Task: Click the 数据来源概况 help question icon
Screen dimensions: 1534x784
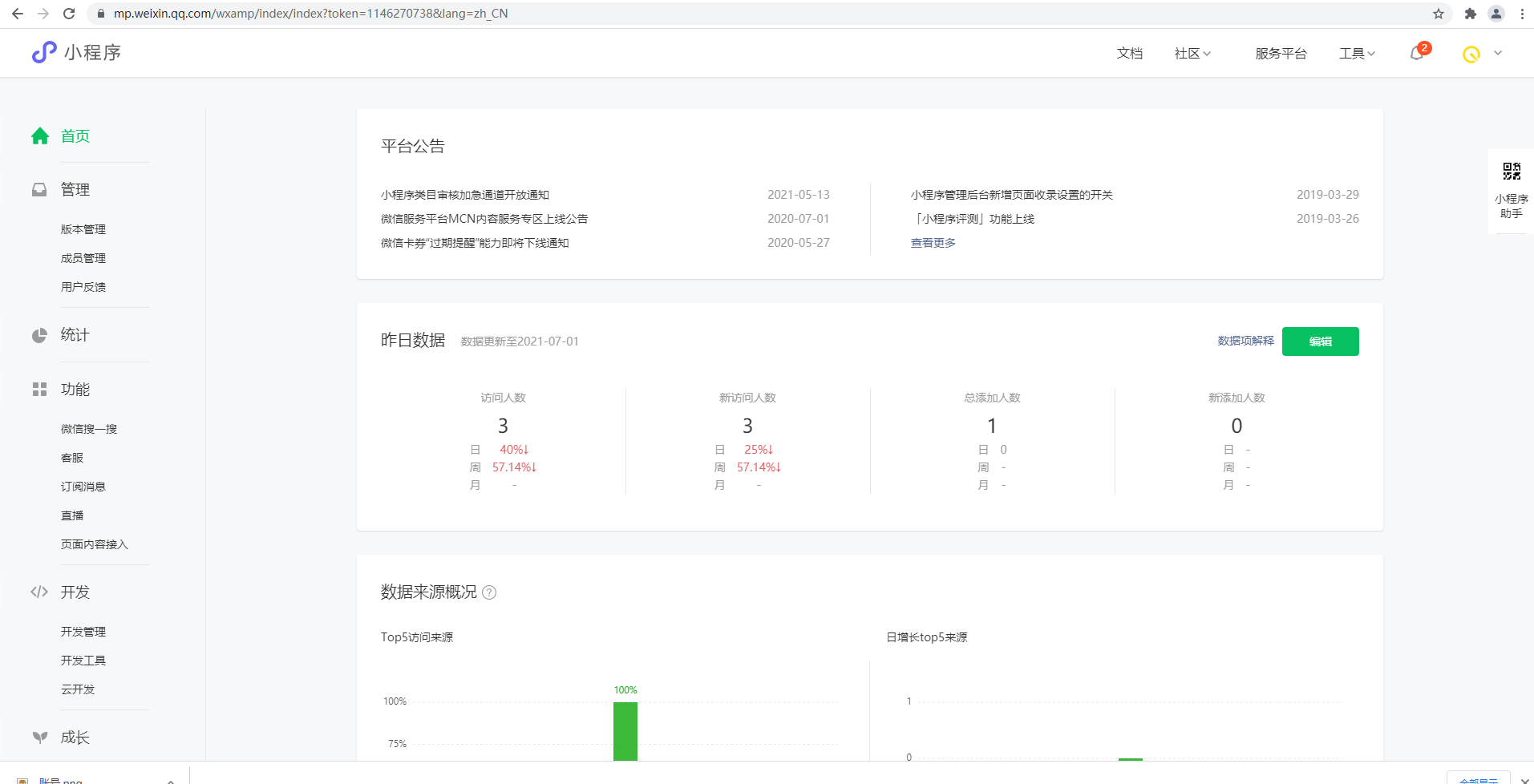Action: [x=489, y=592]
